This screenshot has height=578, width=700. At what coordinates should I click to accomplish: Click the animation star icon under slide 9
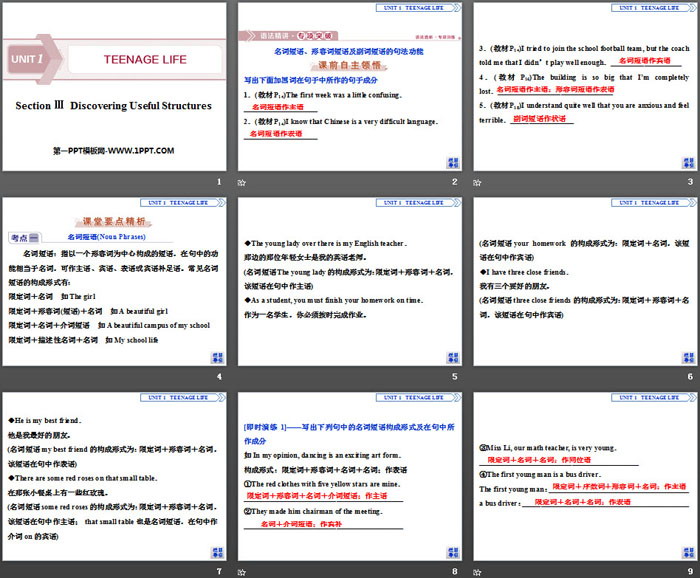tap(477, 572)
